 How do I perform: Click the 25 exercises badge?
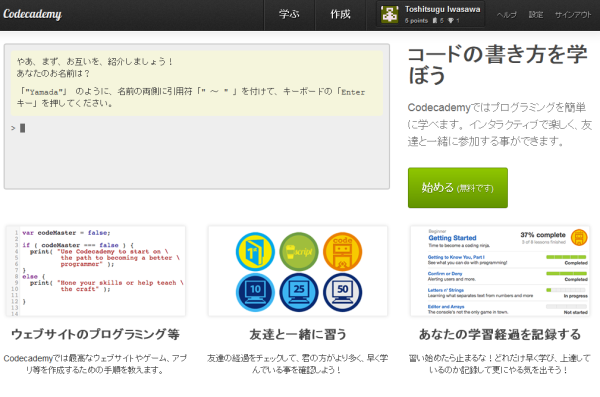tap(299, 292)
